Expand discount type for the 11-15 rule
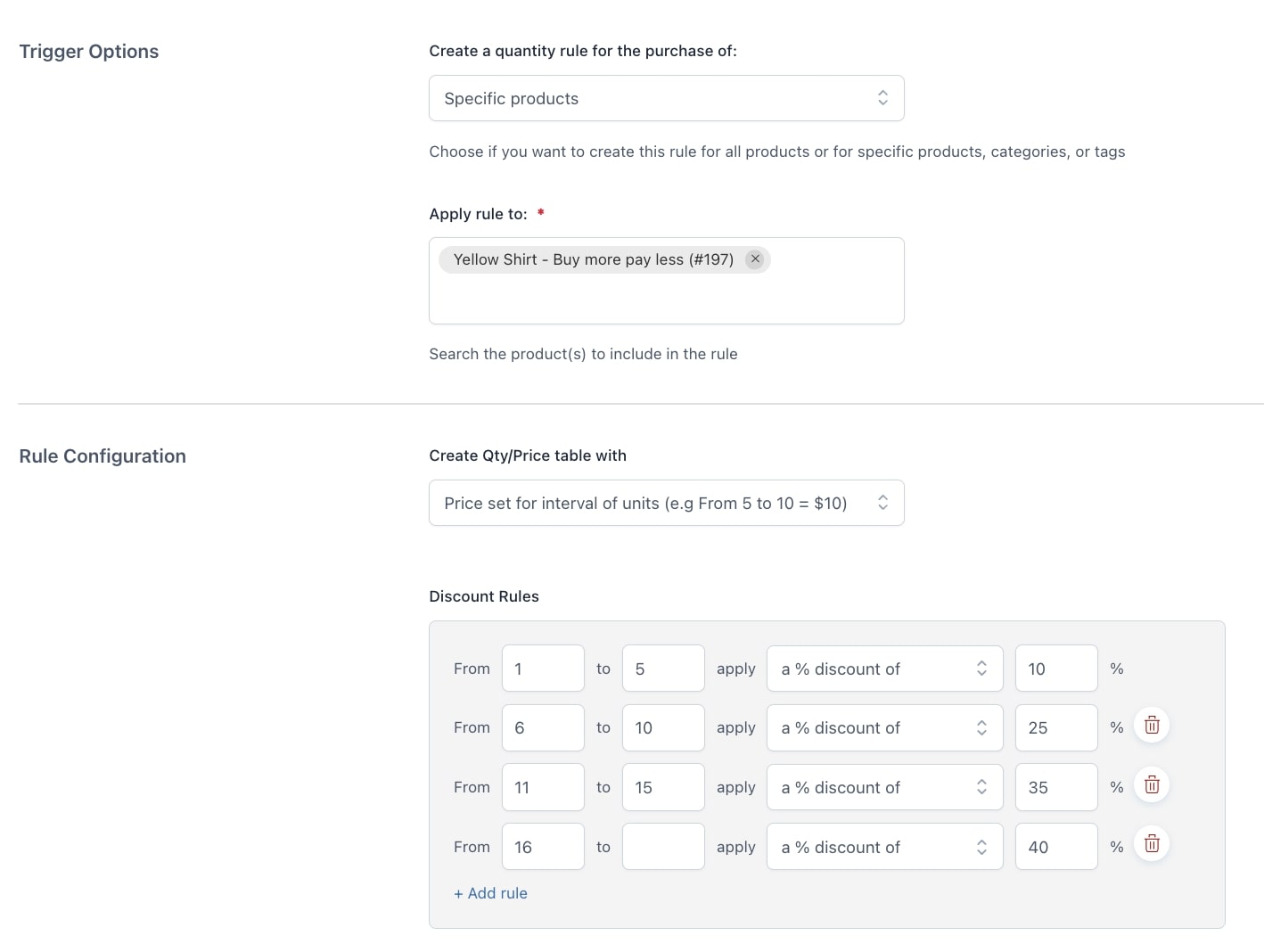The height and width of the screenshot is (952, 1264). click(883, 788)
